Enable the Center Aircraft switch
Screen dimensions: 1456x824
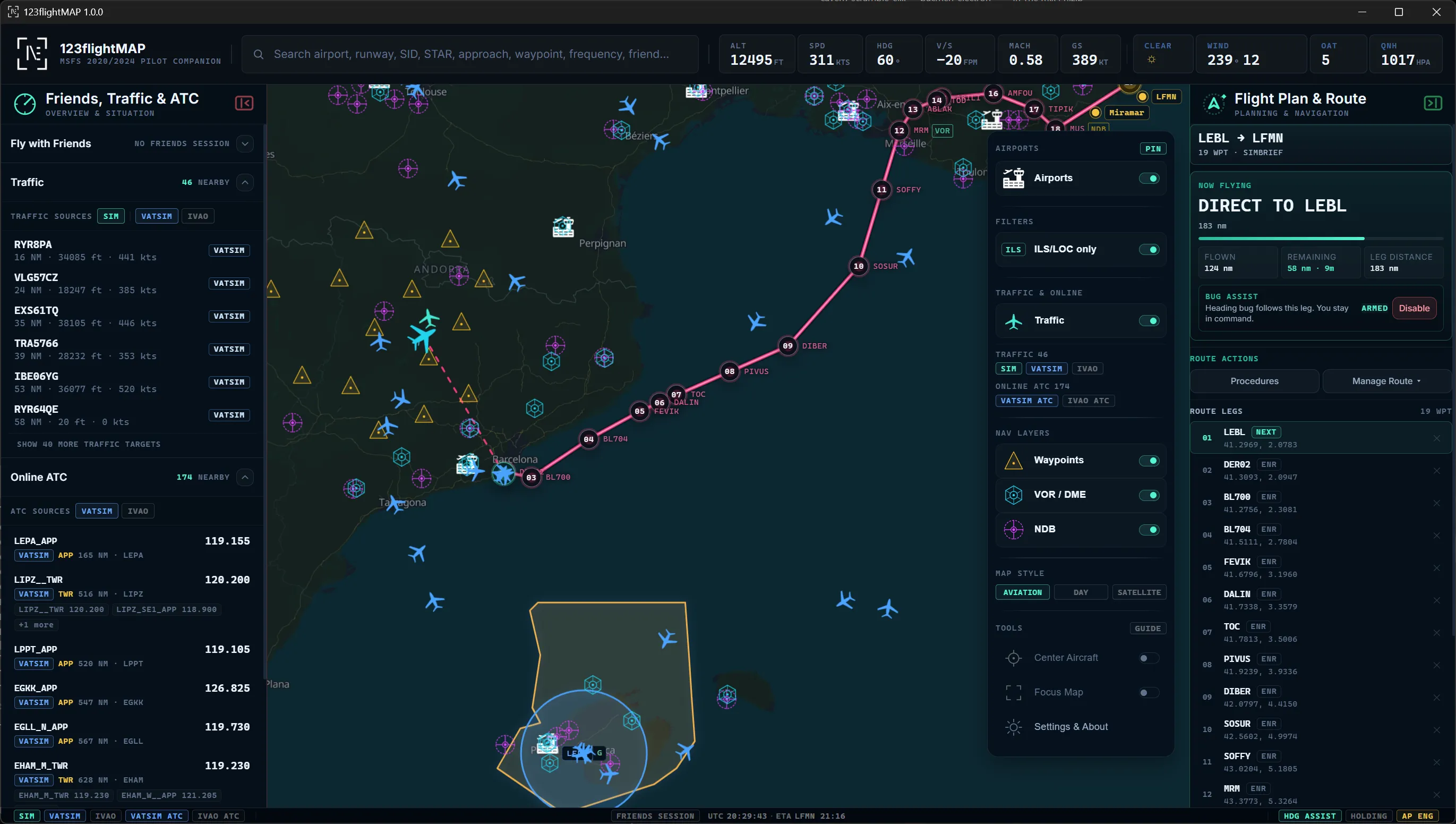[1149, 658]
